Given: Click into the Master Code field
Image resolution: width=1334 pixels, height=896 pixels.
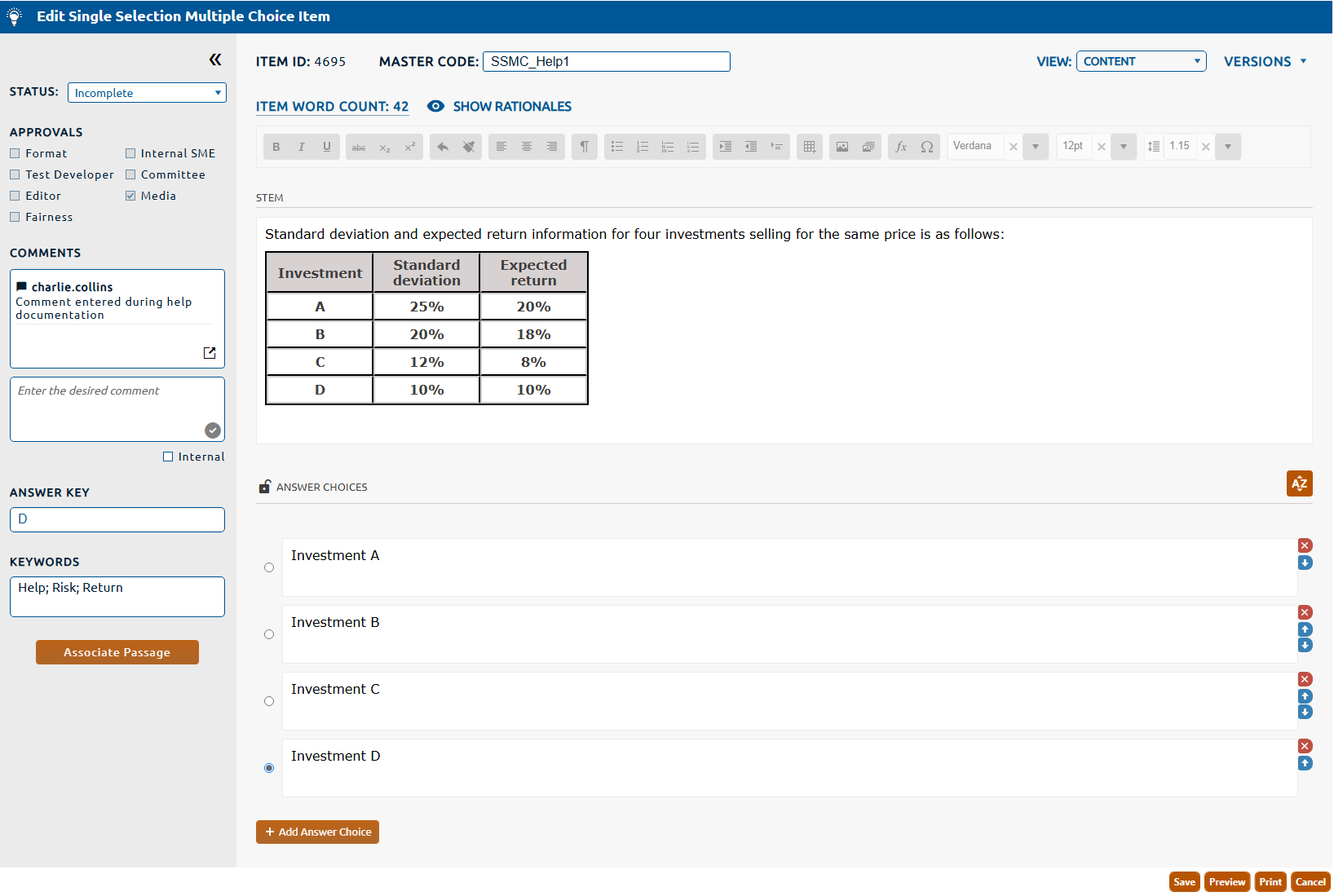Looking at the screenshot, I should pos(606,61).
